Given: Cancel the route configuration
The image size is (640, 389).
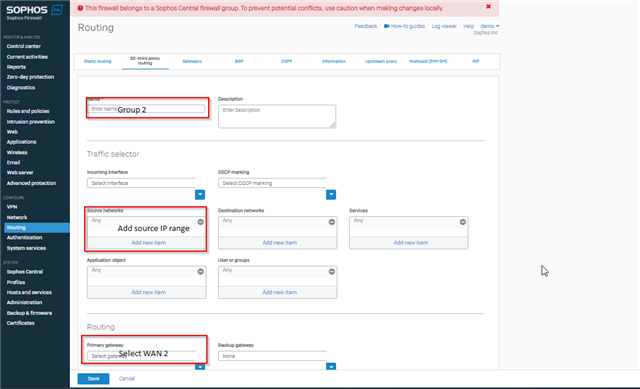Looking at the screenshot, I should tap(127, 378).
